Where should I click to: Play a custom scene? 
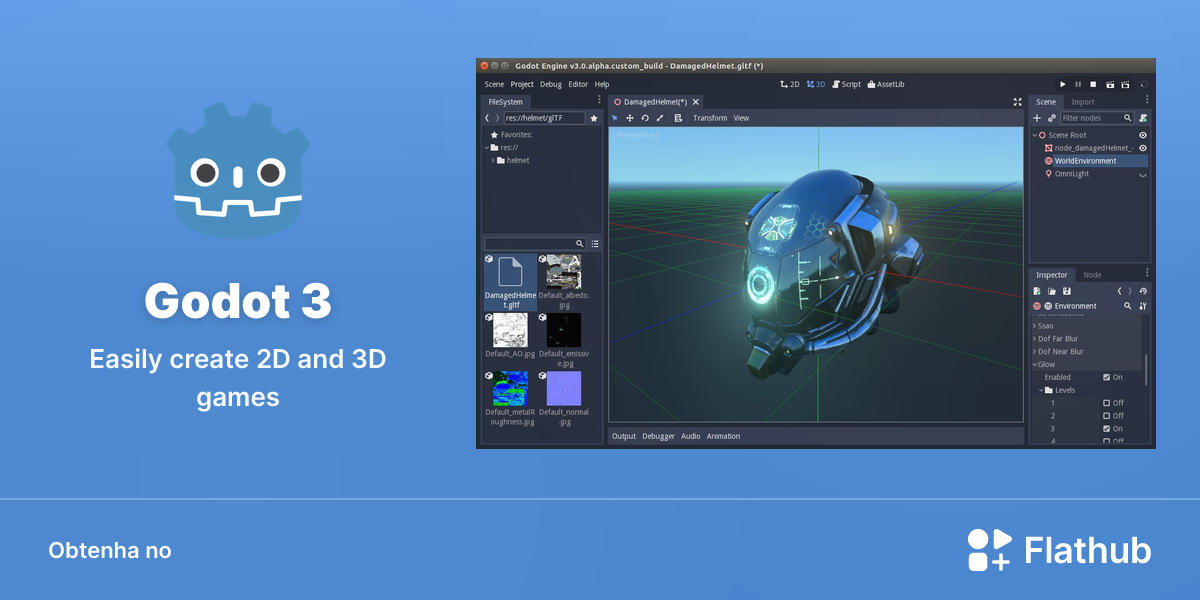click(x=1125, y=85)
